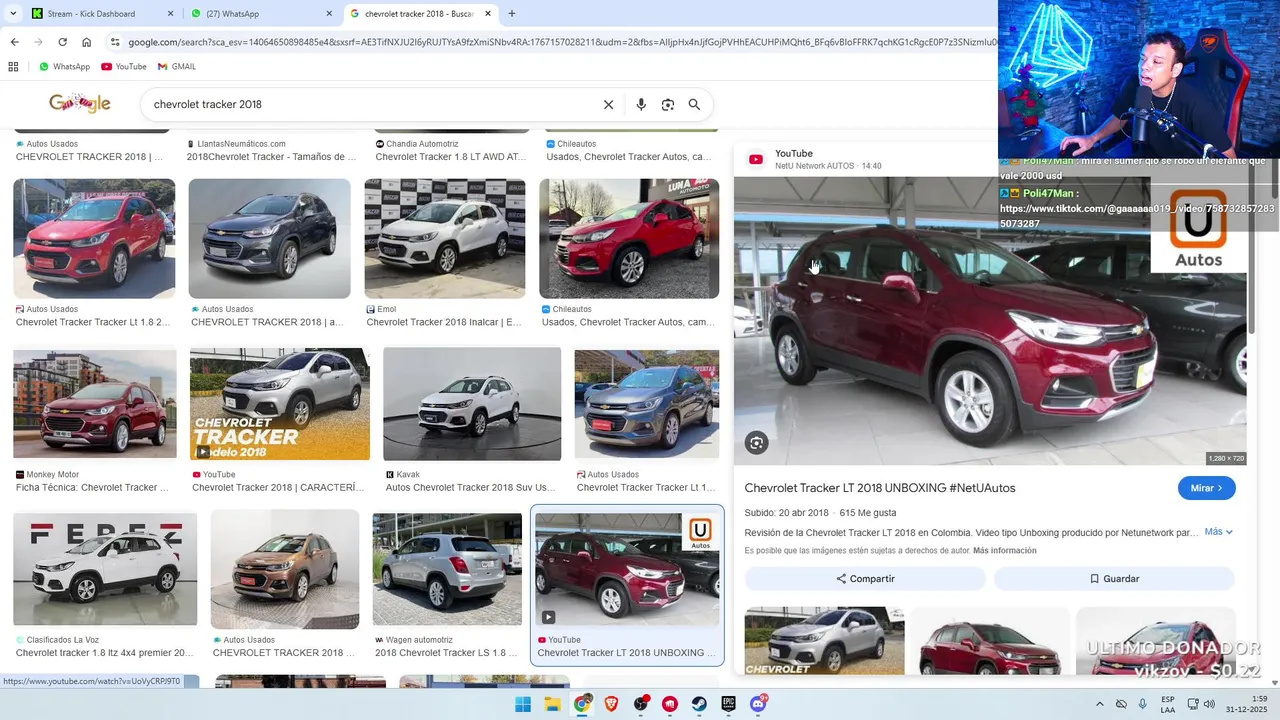Click the address bar URL
The width and height of the screenshot is (1280, 720).
point(560,42)
